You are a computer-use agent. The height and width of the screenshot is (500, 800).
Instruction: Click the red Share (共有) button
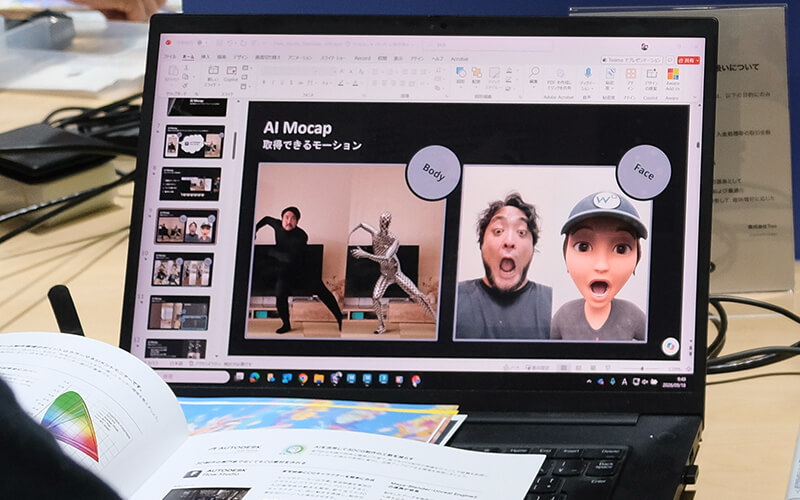[688, 60]
